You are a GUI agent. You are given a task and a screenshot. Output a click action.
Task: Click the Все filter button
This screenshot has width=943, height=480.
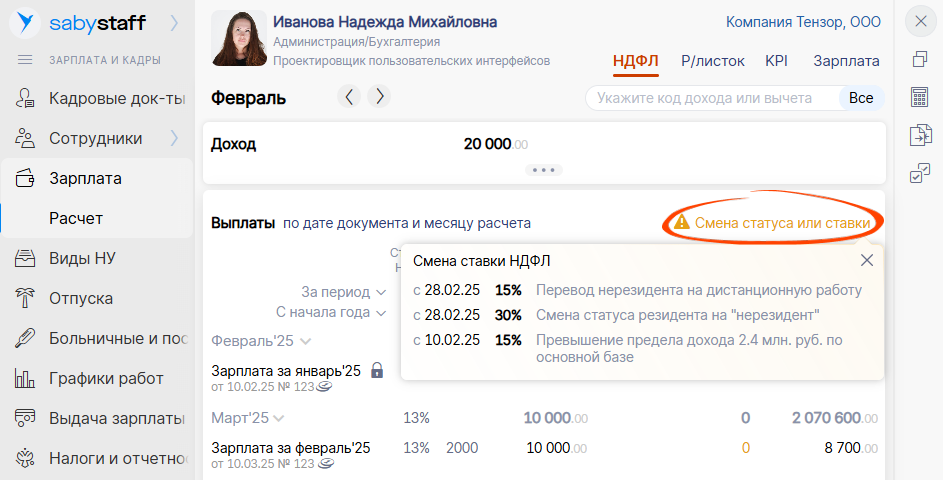pyautogui.click(x=860, y=98)
